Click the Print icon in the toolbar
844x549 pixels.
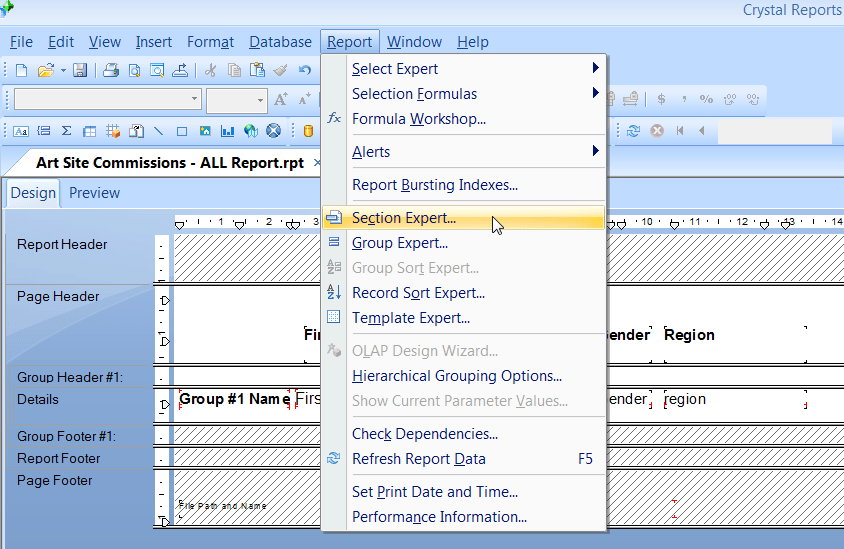(x=111, y=70)
